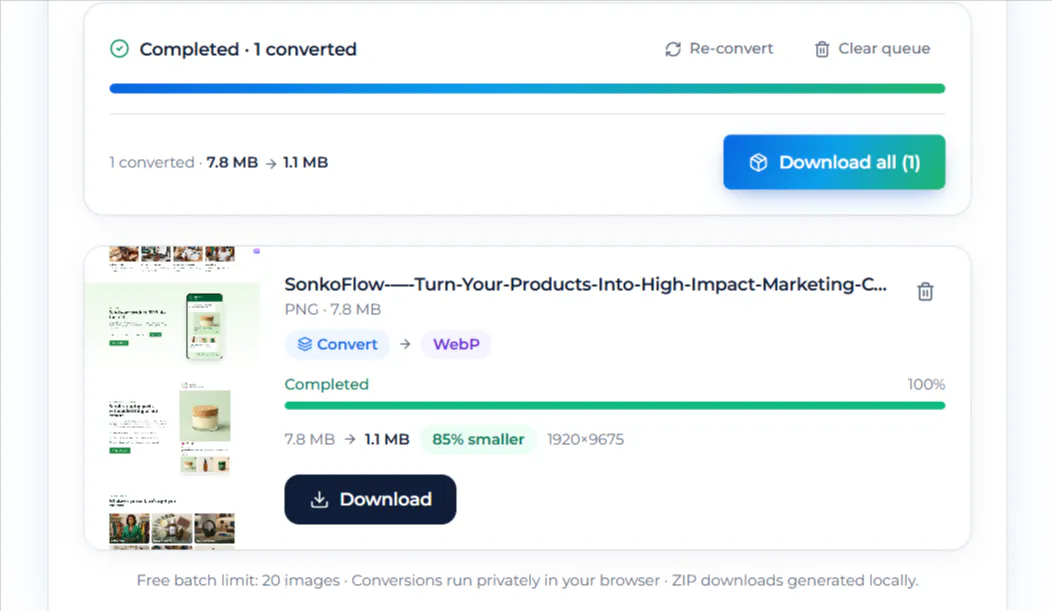Click the Re-convert button
Image resolution: width=1052 pixels, height=611 pixels.
(719, 49)
